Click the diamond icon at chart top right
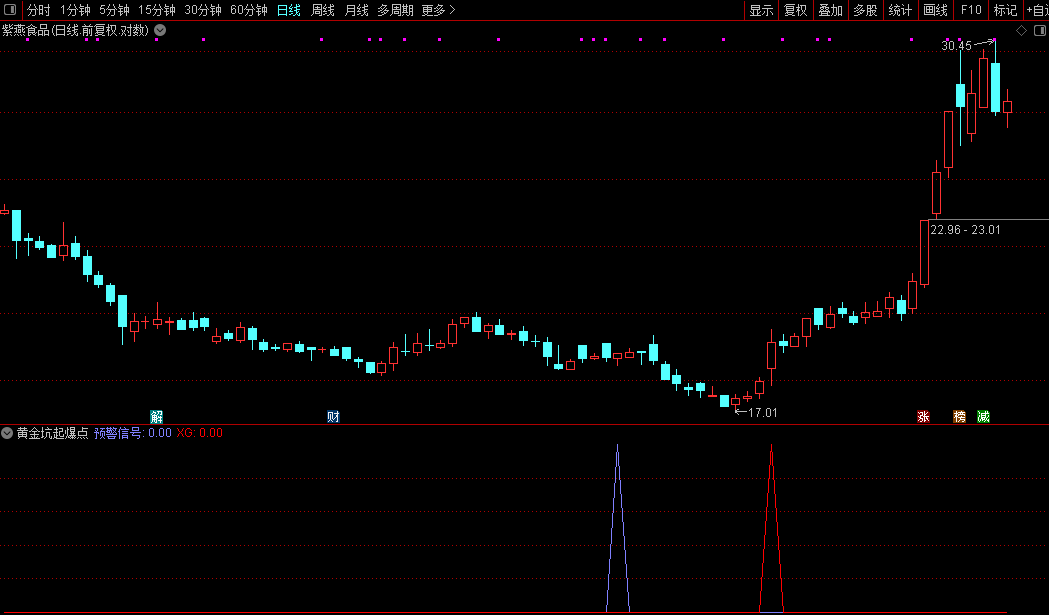Image resolution: width=1049 pixels, height=615 pixels. pos(1021,30)
